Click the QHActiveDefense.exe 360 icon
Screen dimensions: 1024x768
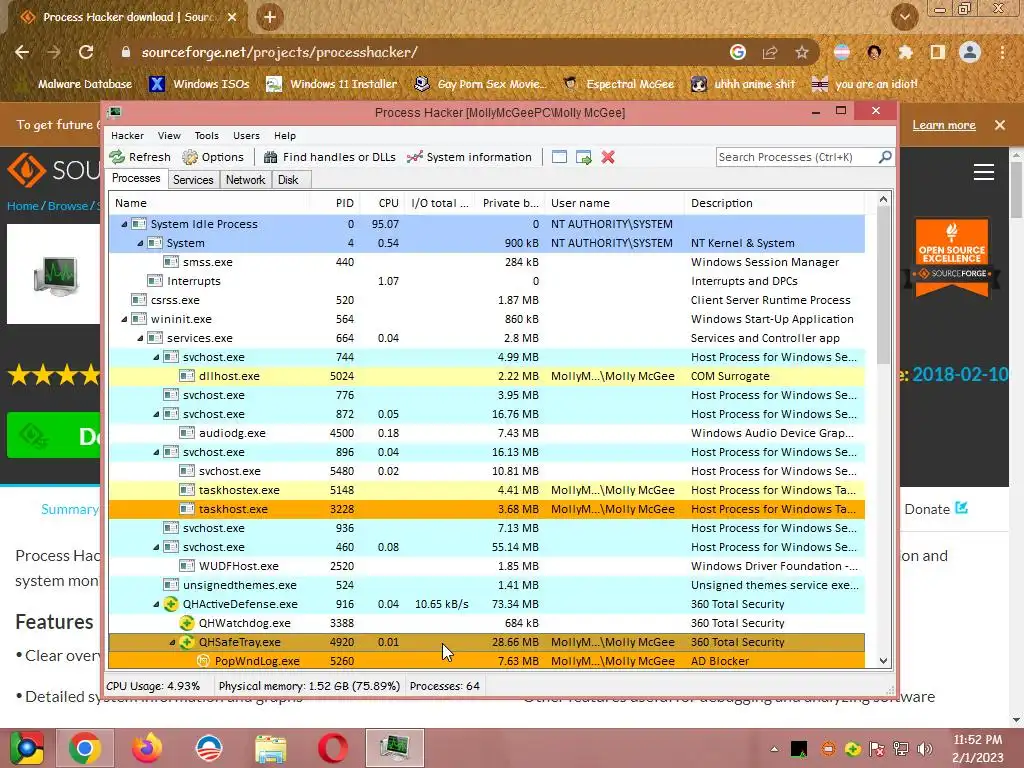(x=170, y=604)
